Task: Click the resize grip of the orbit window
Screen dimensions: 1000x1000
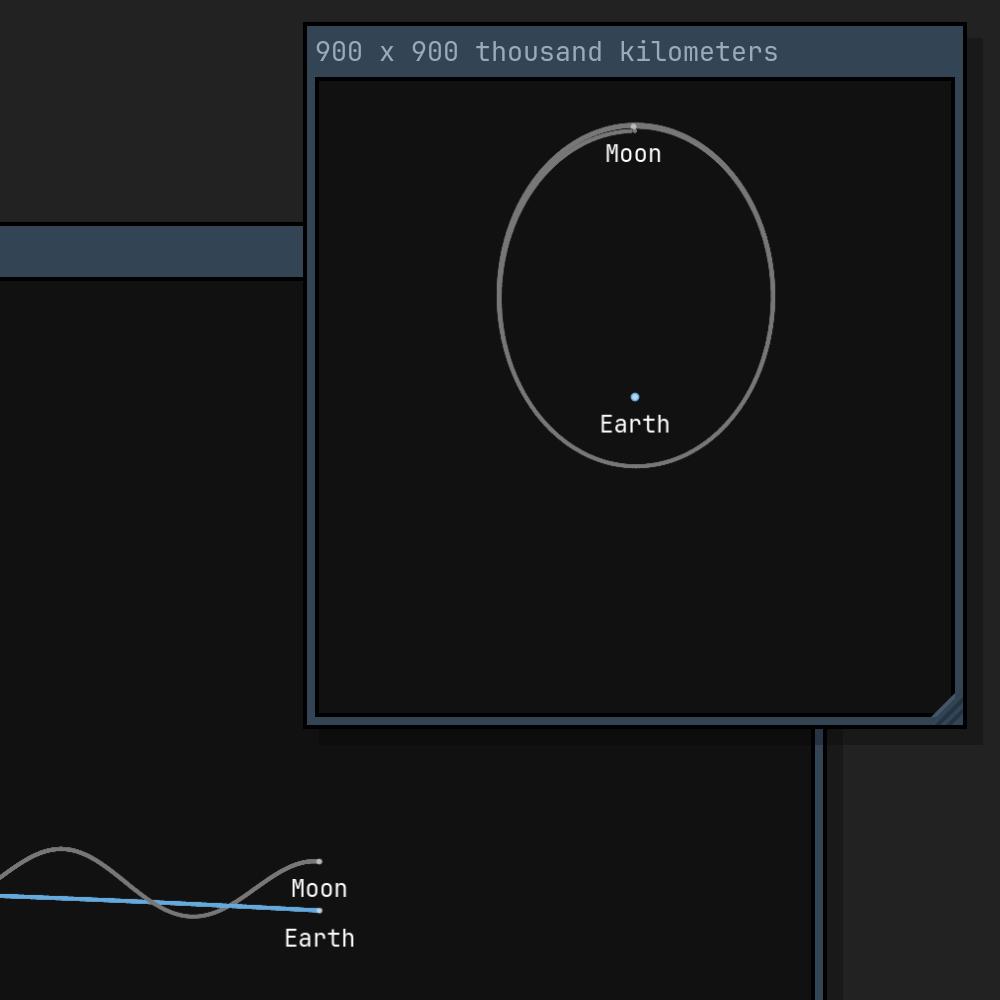Action: tap(948, 708)
